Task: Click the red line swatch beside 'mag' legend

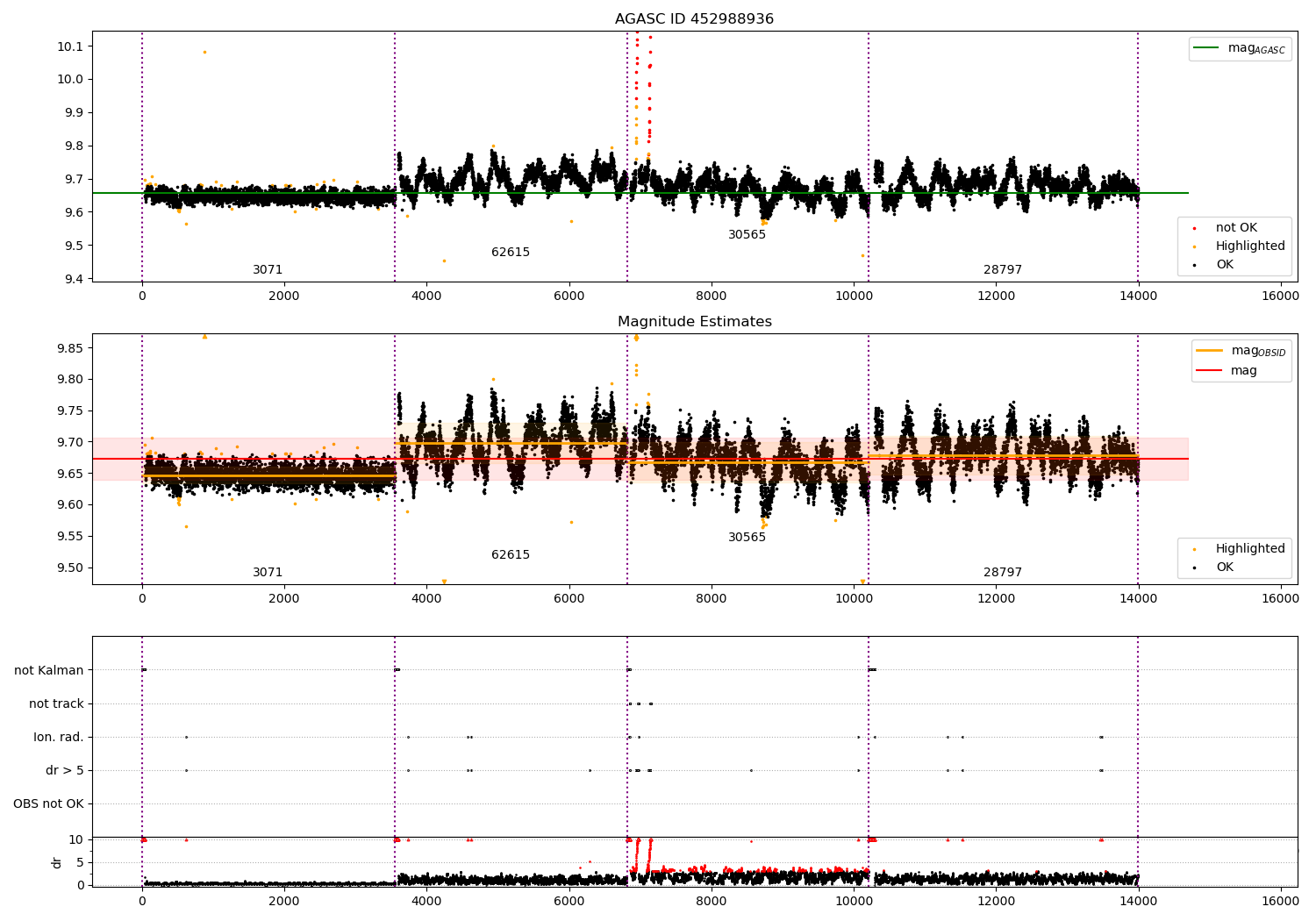Action: (x=1209, y=371)
